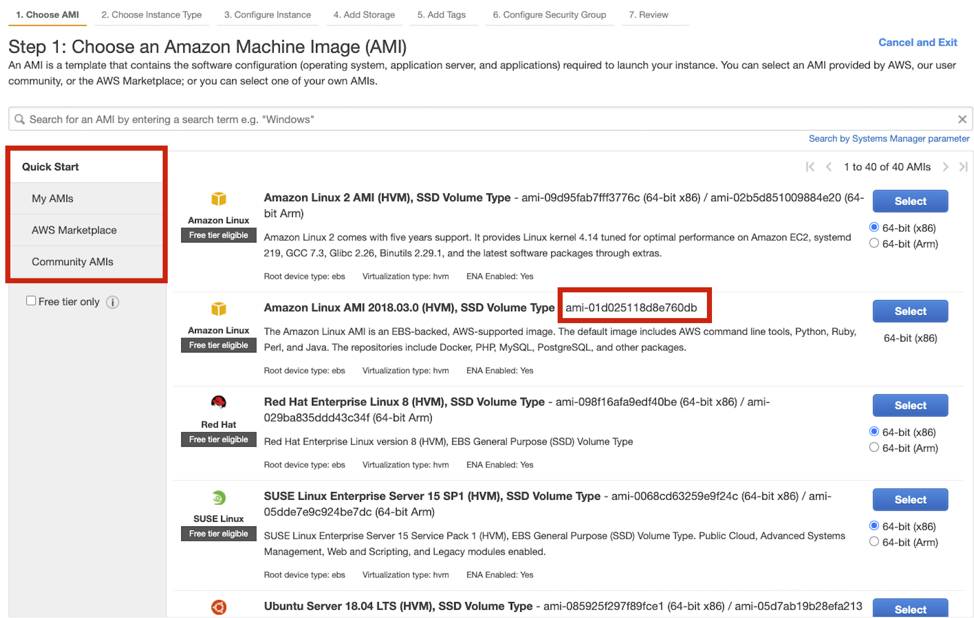Click Free tier eligible badge under SUSE Linux
Screen dimensions: 974x618
tap(219, 534)
